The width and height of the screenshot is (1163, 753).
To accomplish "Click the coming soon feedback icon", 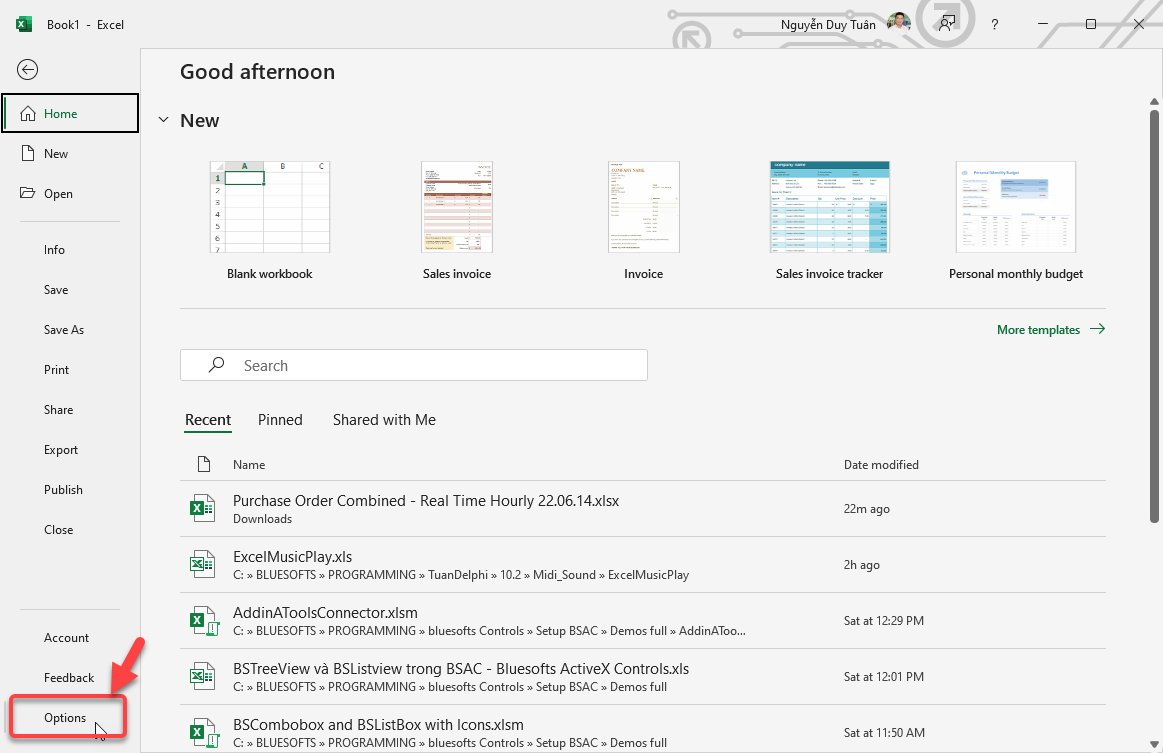I will [946, 24].
